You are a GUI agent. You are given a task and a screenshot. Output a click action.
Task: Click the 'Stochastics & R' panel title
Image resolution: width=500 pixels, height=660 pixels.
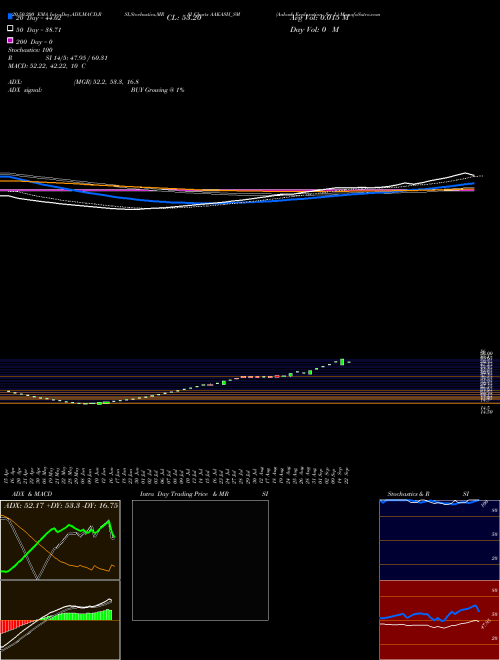[409, 494]
